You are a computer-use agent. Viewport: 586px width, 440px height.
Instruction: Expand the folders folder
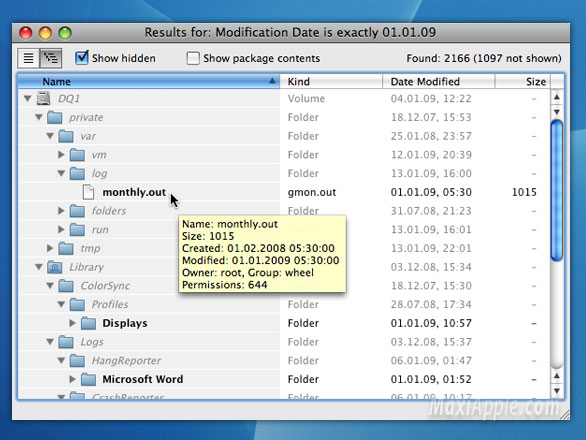click(x=61, y=210)
